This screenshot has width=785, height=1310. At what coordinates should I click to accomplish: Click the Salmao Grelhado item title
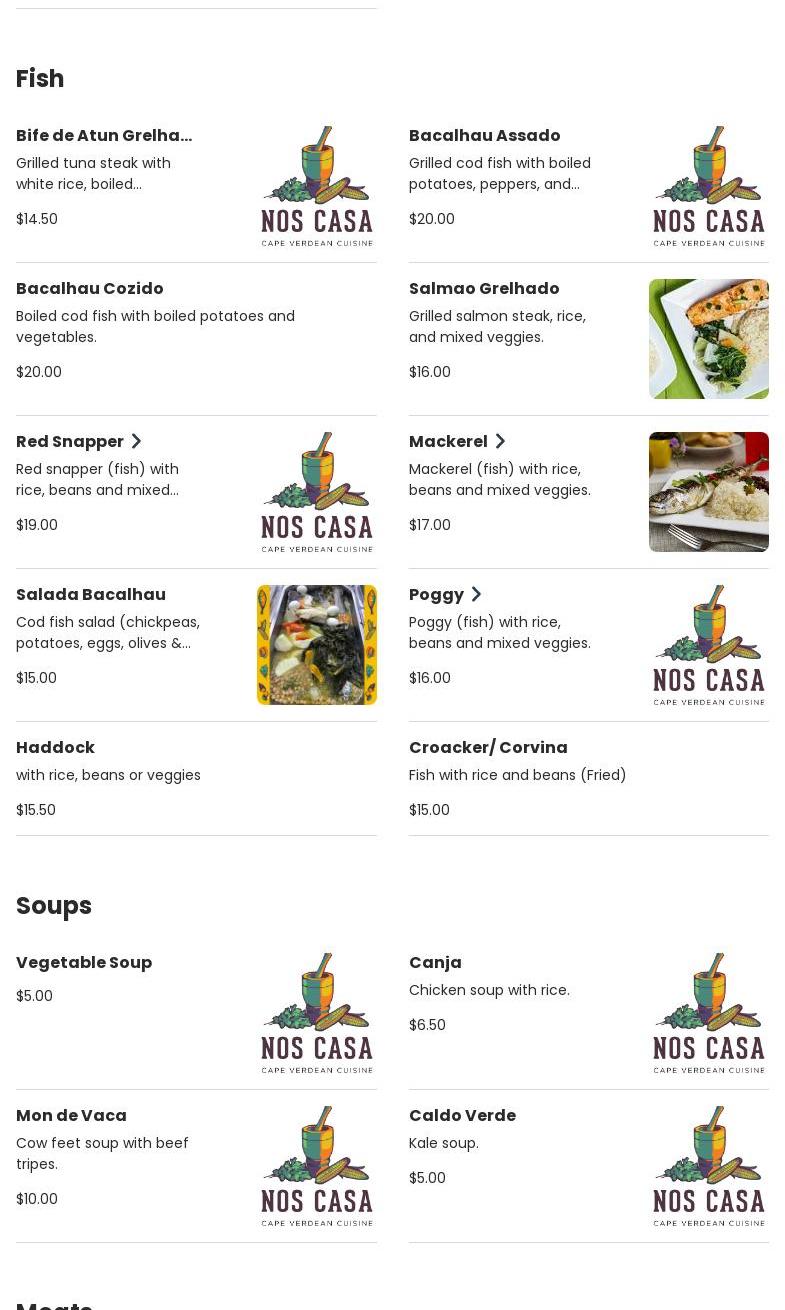click(x=484, y=288)
